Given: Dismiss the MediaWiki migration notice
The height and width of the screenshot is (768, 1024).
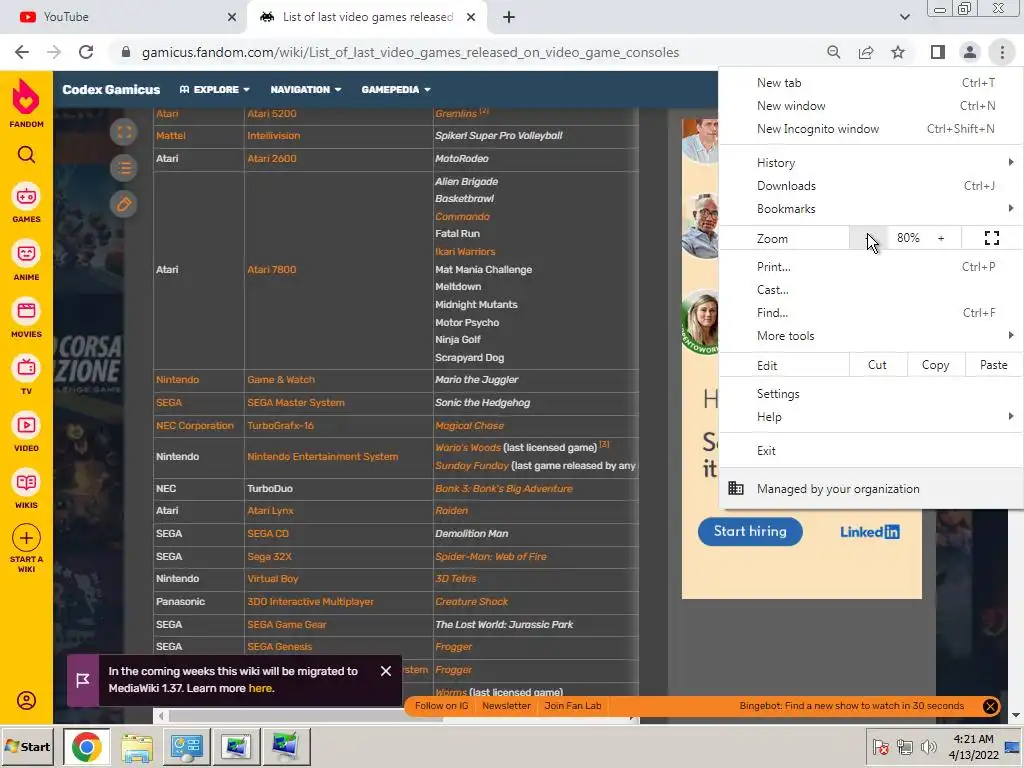Looking at the screenshot, I should pyautogui.click(x=386, y=671).
